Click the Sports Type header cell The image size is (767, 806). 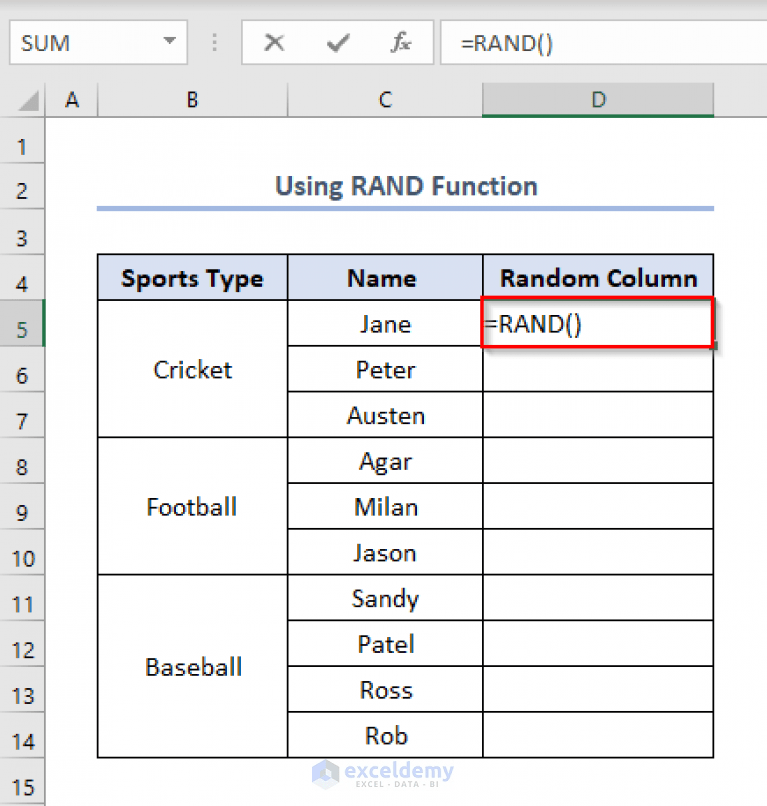(x=191, y=278)
